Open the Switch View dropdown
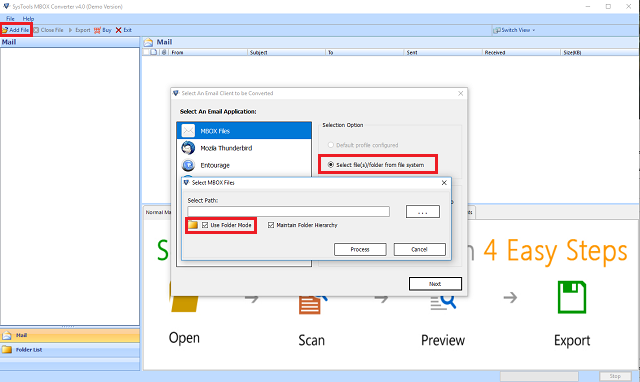The height and width of the screenshot is (382, 640). tap(514, 30)
